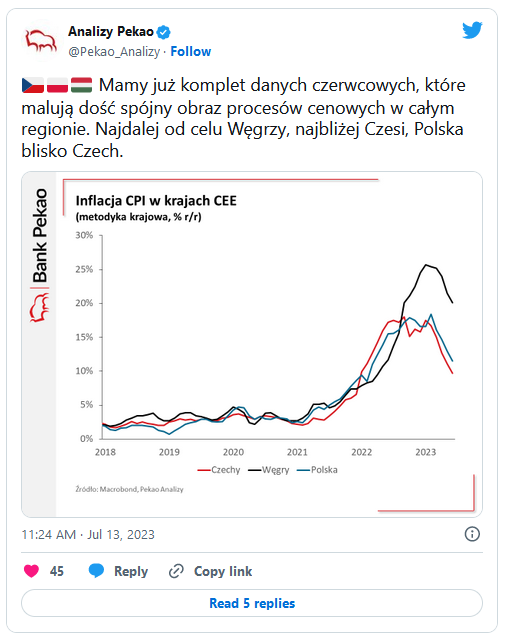Open the Analizy Pekao profile avatar
This screenshot has width=513, height=640.
(41, 41)
